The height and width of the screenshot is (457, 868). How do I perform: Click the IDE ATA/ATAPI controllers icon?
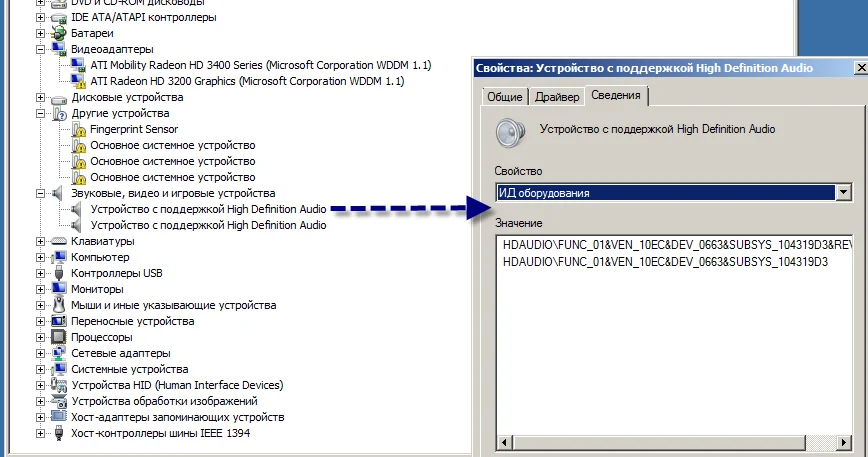click(59, 18)
